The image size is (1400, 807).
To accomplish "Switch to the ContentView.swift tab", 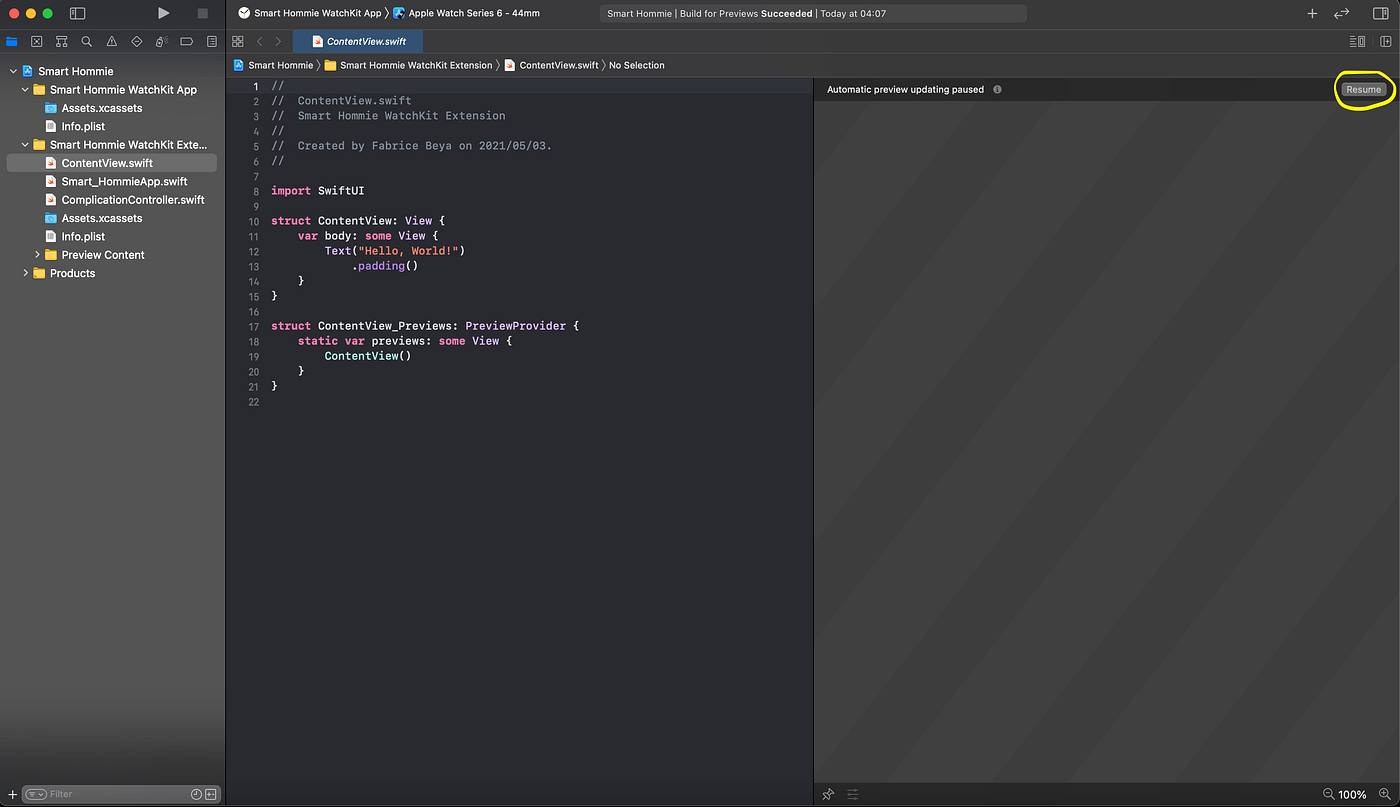I will point(358,42).
